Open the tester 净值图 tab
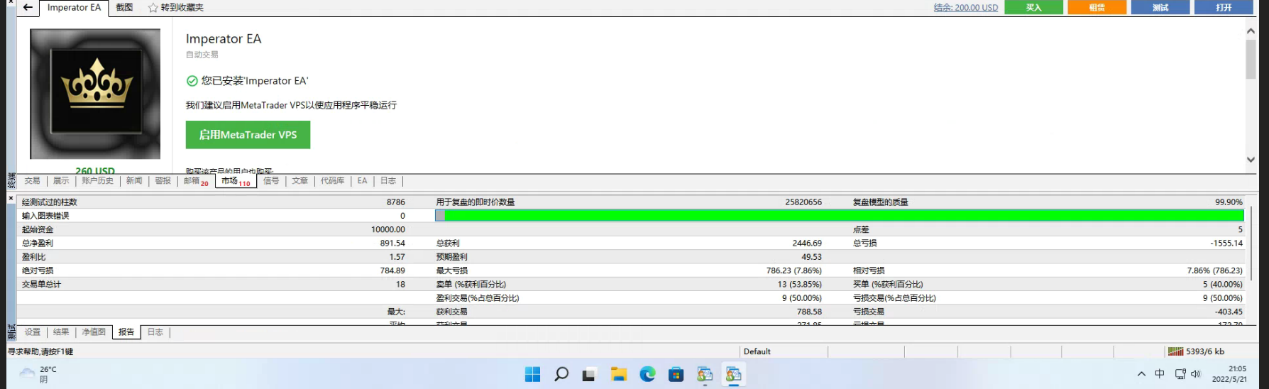1269x389 pixels. click(94, 331)
